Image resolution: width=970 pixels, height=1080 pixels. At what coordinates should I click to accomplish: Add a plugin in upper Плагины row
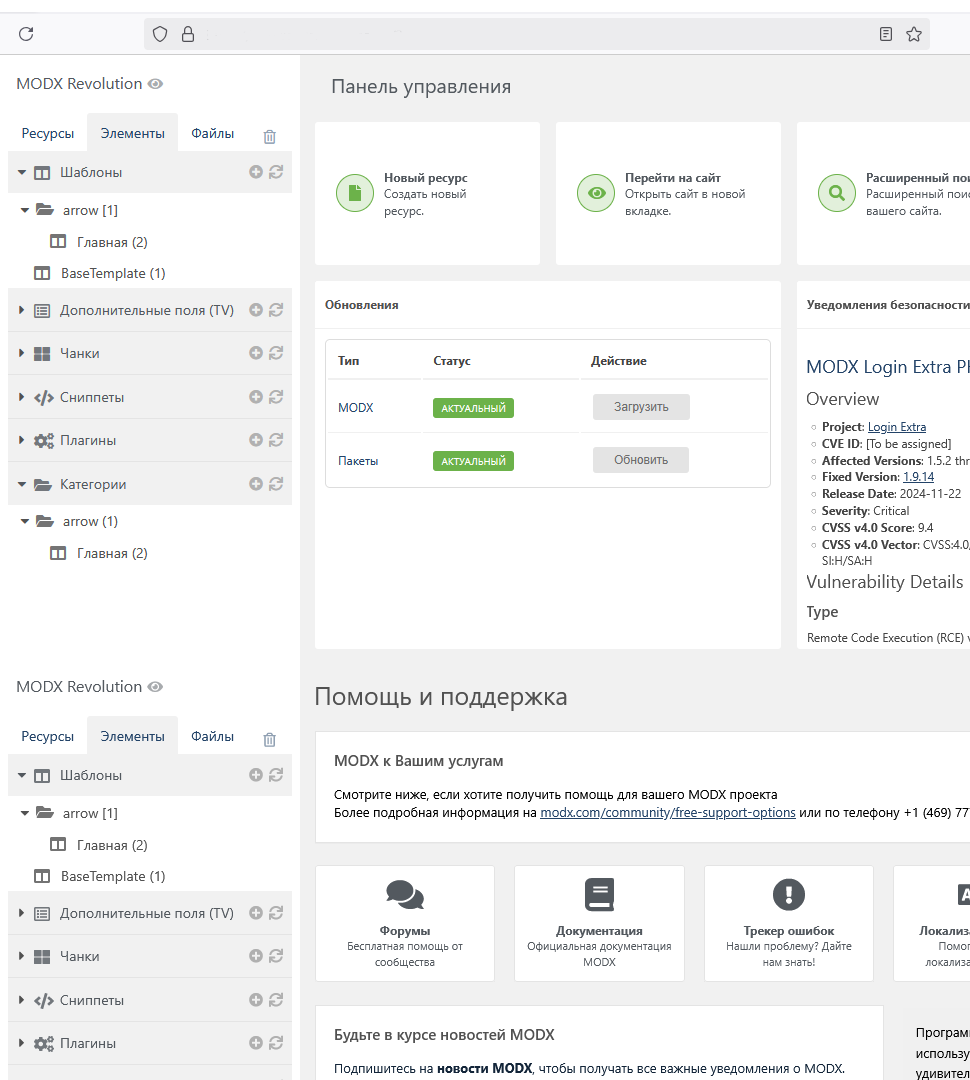point(256,439)
